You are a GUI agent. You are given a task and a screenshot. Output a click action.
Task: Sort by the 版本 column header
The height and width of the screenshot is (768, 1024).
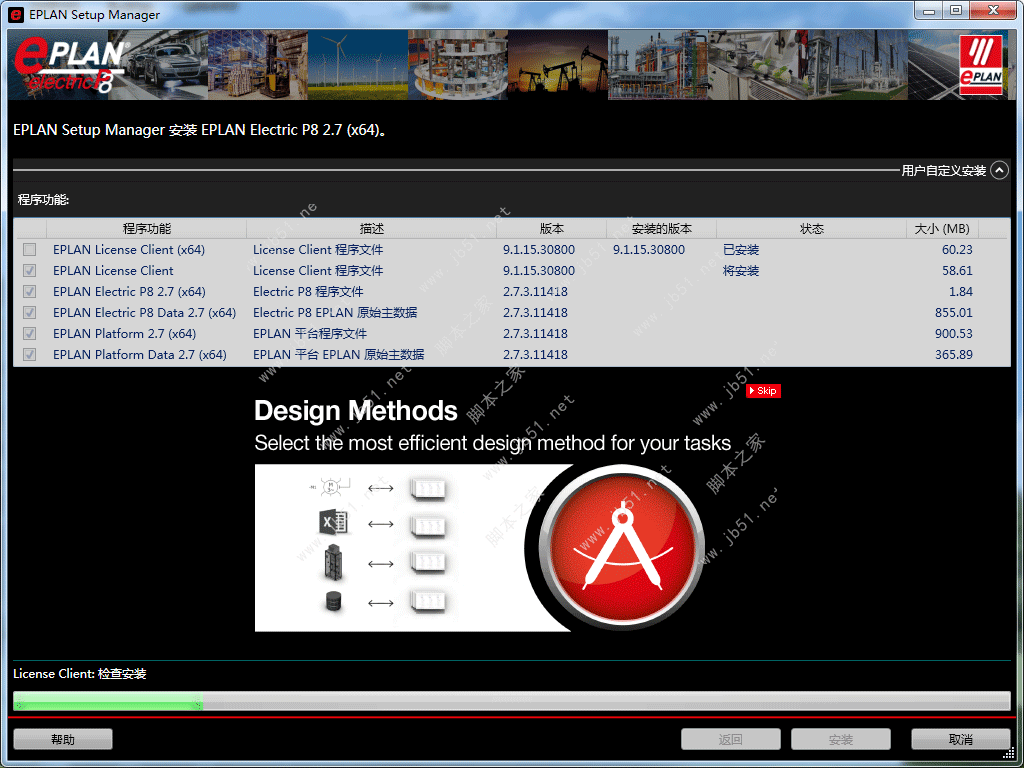click(x=551, y=229)
